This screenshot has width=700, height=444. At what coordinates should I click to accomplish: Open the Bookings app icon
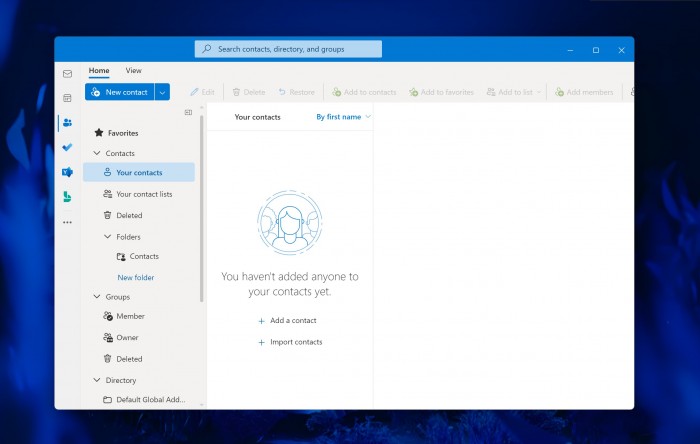pyautogui.click(x=67, y=197)
